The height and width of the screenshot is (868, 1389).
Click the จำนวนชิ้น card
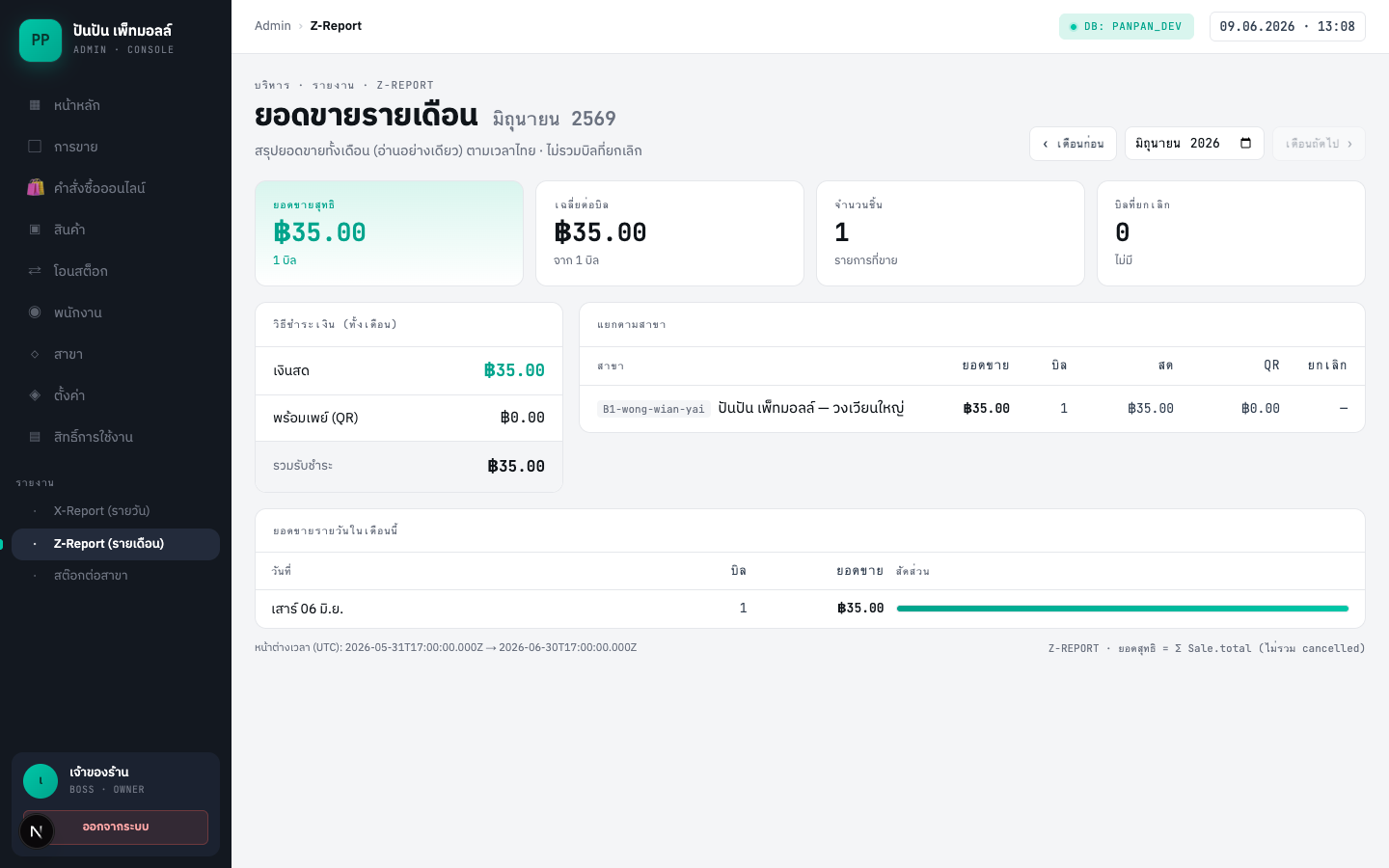click(x=950, y=233)
